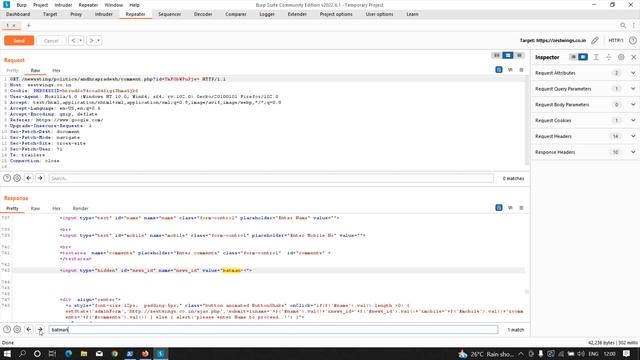Image resolution: width=640 pixels, height=360 pixels.
Task: Toggle message inspection icon in Request pane
Action: click(499, 70)
